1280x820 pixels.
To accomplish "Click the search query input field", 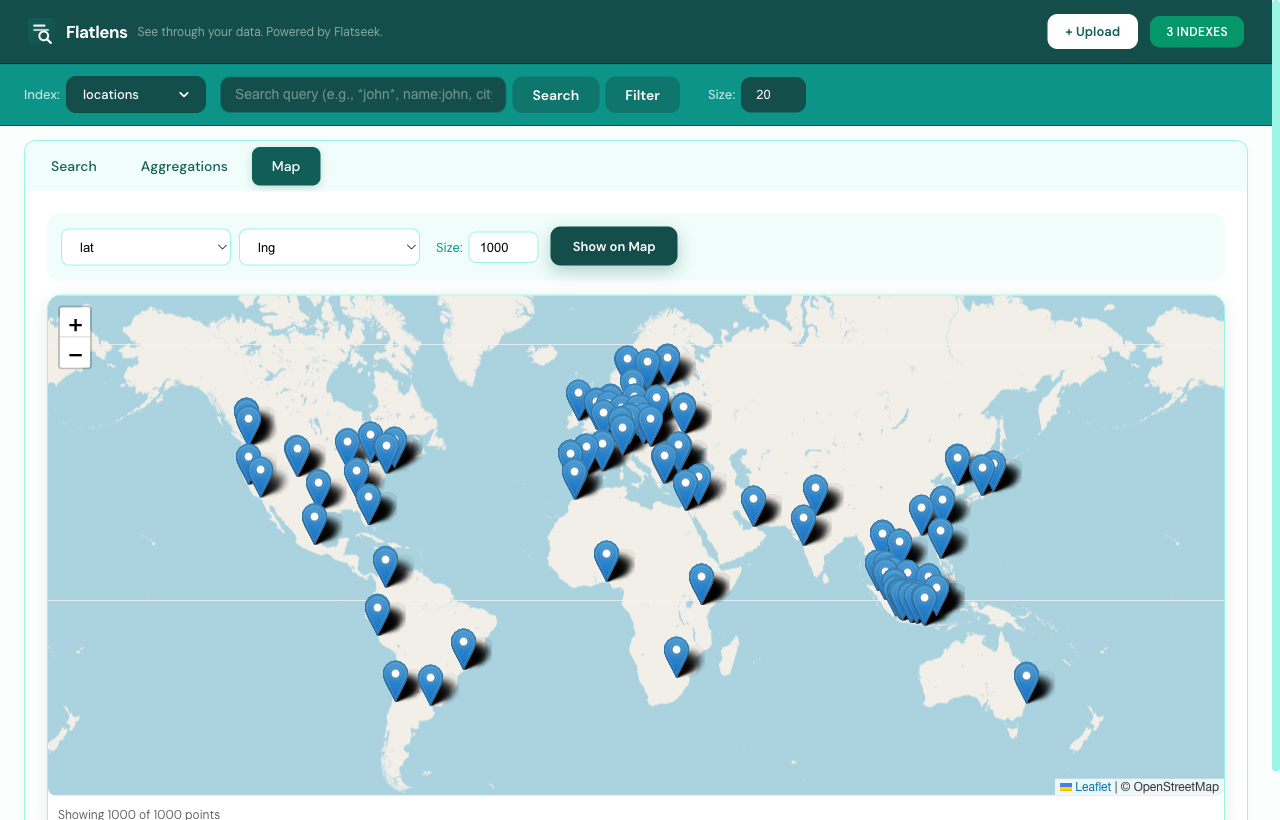I will coord(362,94).
